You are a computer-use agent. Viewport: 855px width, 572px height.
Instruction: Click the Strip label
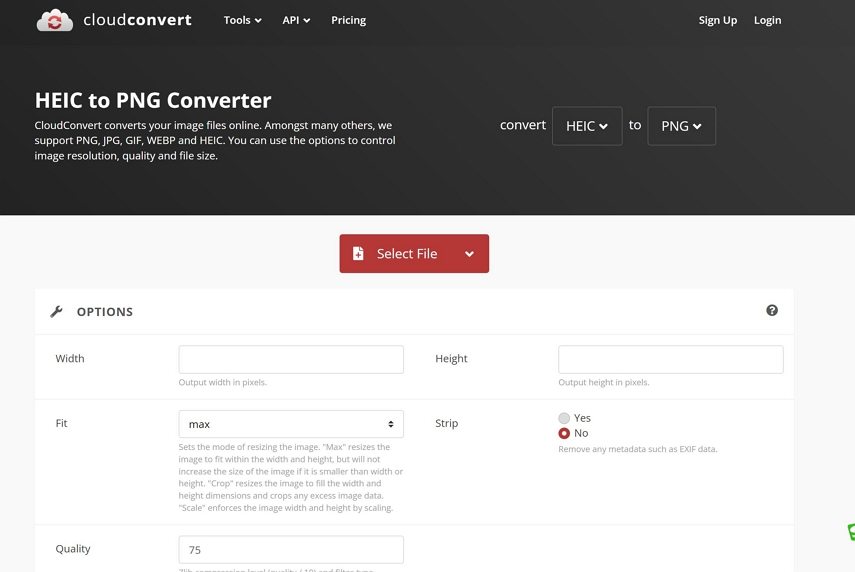click(446, 423)
